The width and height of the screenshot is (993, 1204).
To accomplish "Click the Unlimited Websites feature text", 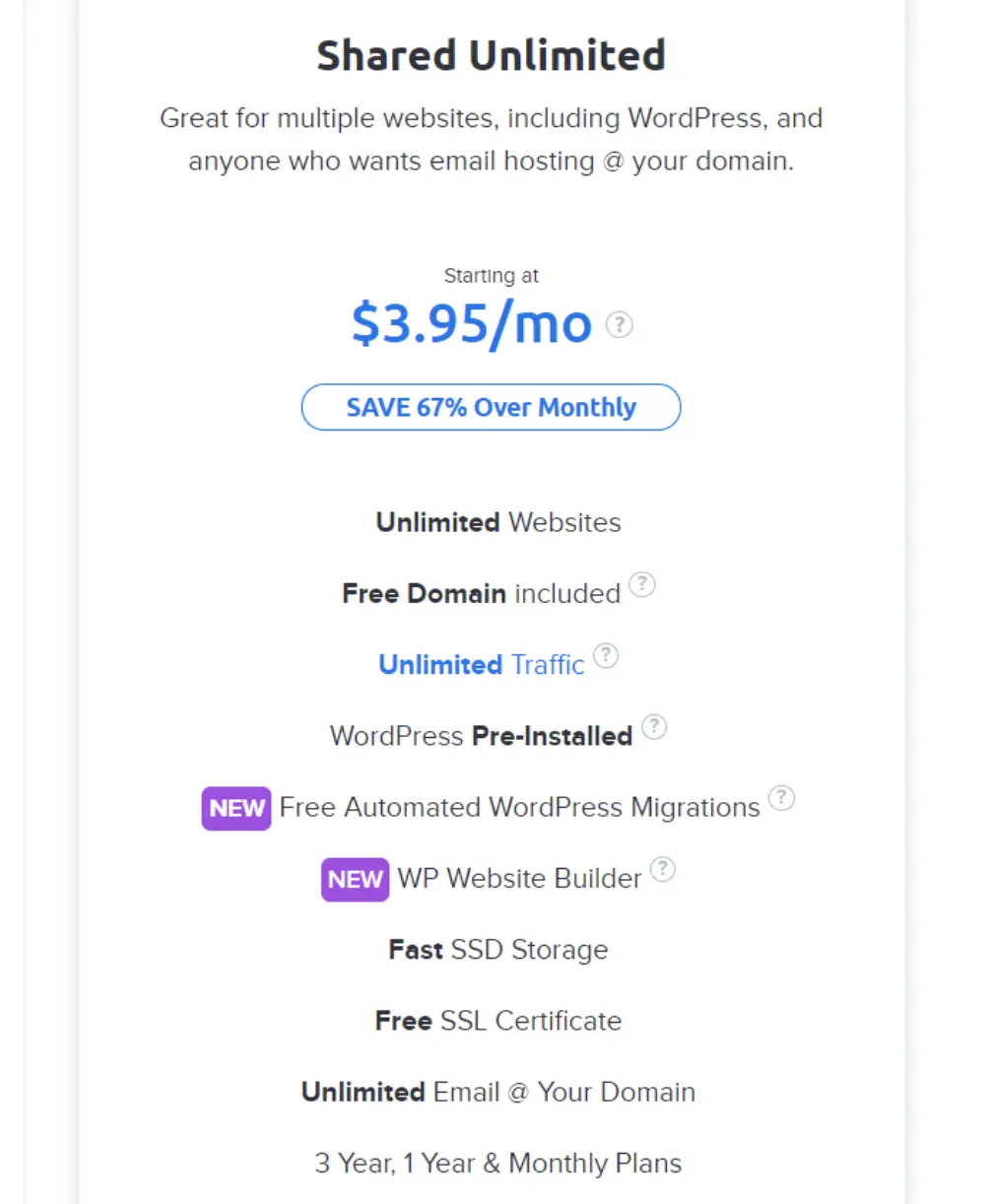I will click(497, 522).
